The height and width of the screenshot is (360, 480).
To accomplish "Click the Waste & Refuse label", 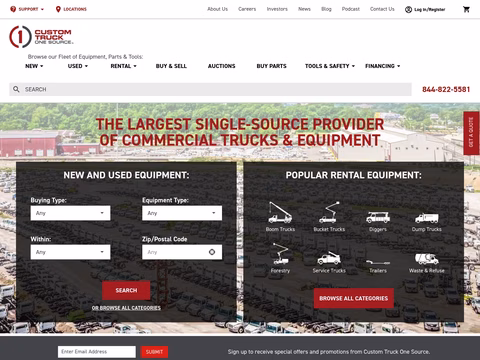I will coord(427,271).
